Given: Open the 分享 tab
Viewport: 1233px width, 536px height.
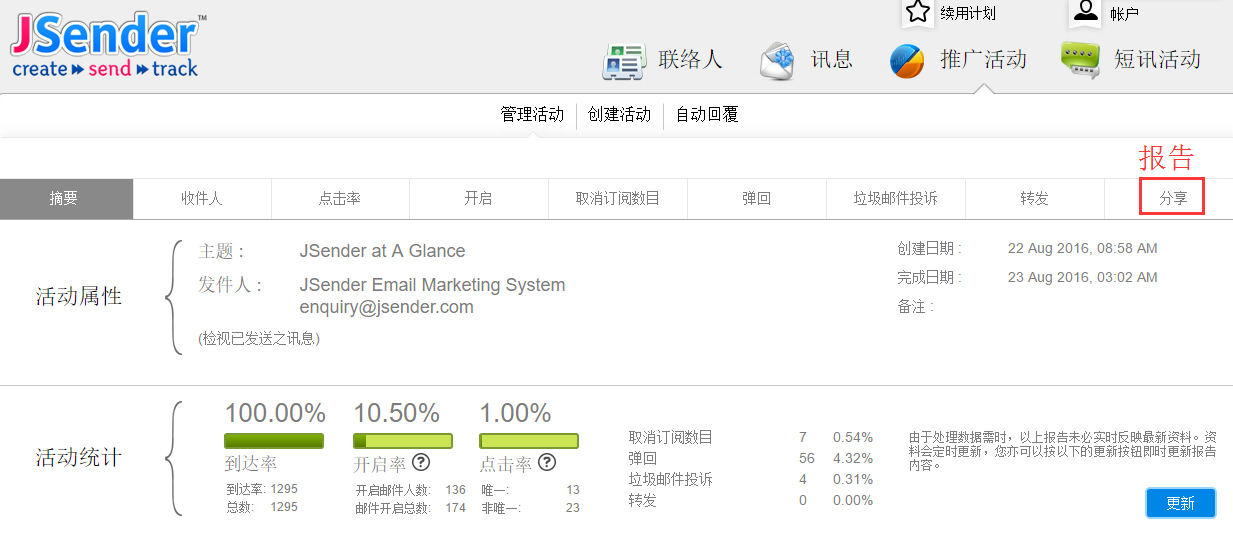Looking at the screenshot, I should click(1173, 198).
